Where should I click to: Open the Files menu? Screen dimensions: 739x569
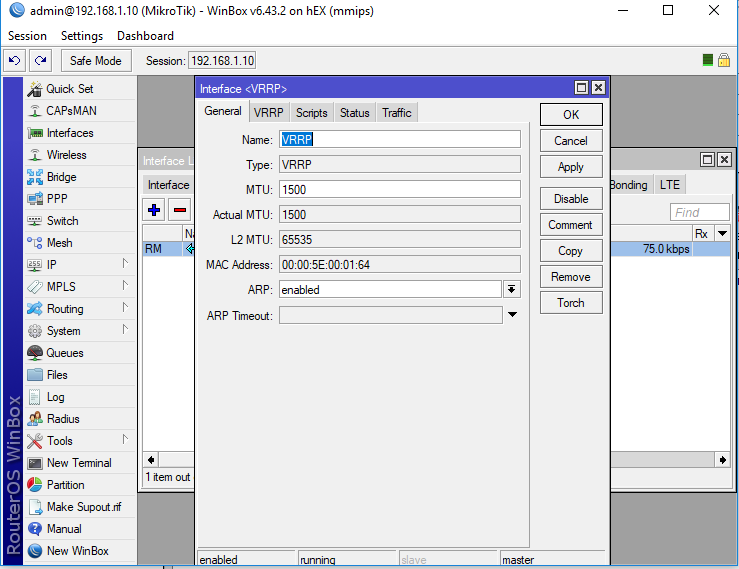click(x=79, y=375)
